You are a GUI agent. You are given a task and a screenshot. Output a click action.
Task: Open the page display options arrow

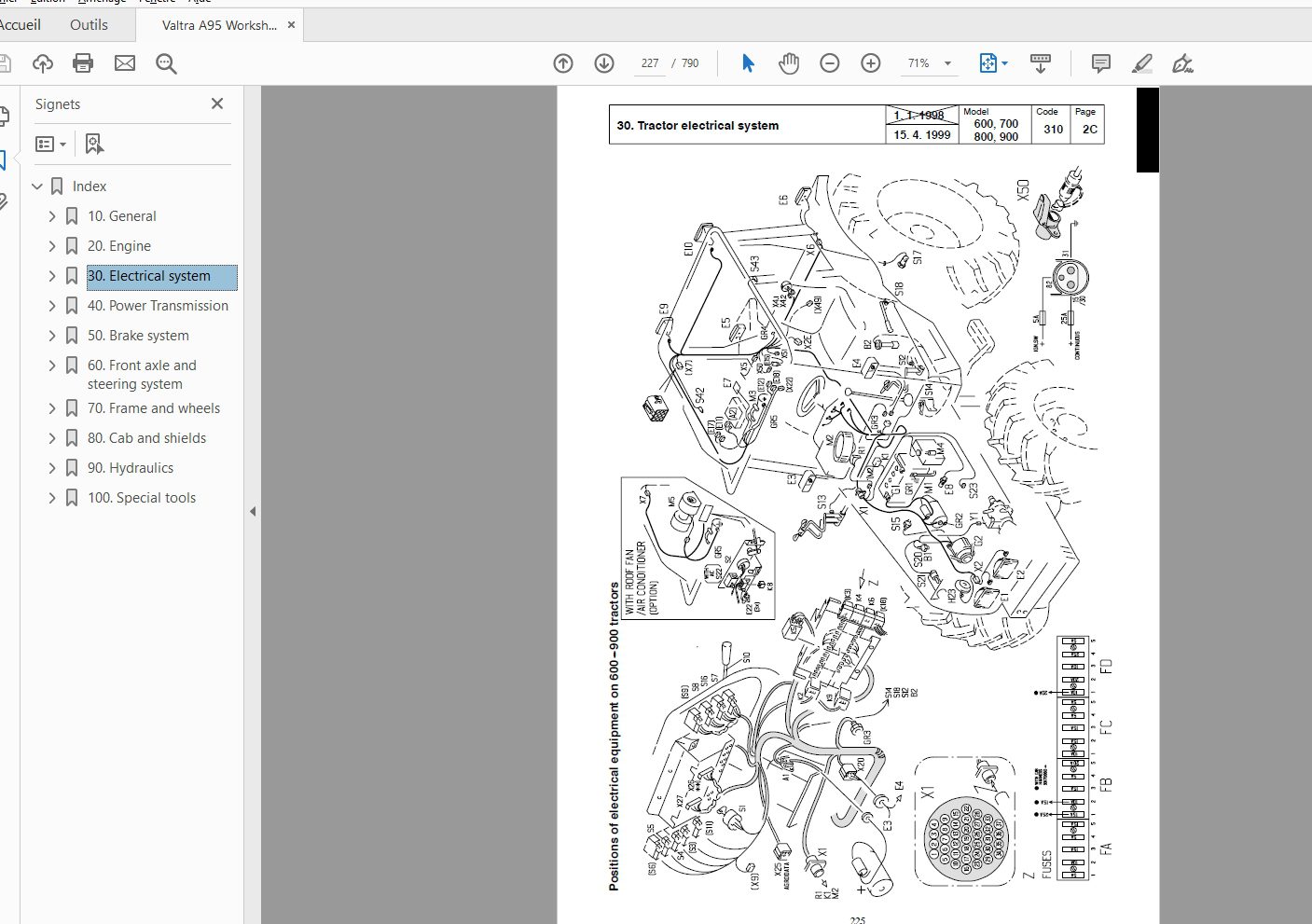1004,63
